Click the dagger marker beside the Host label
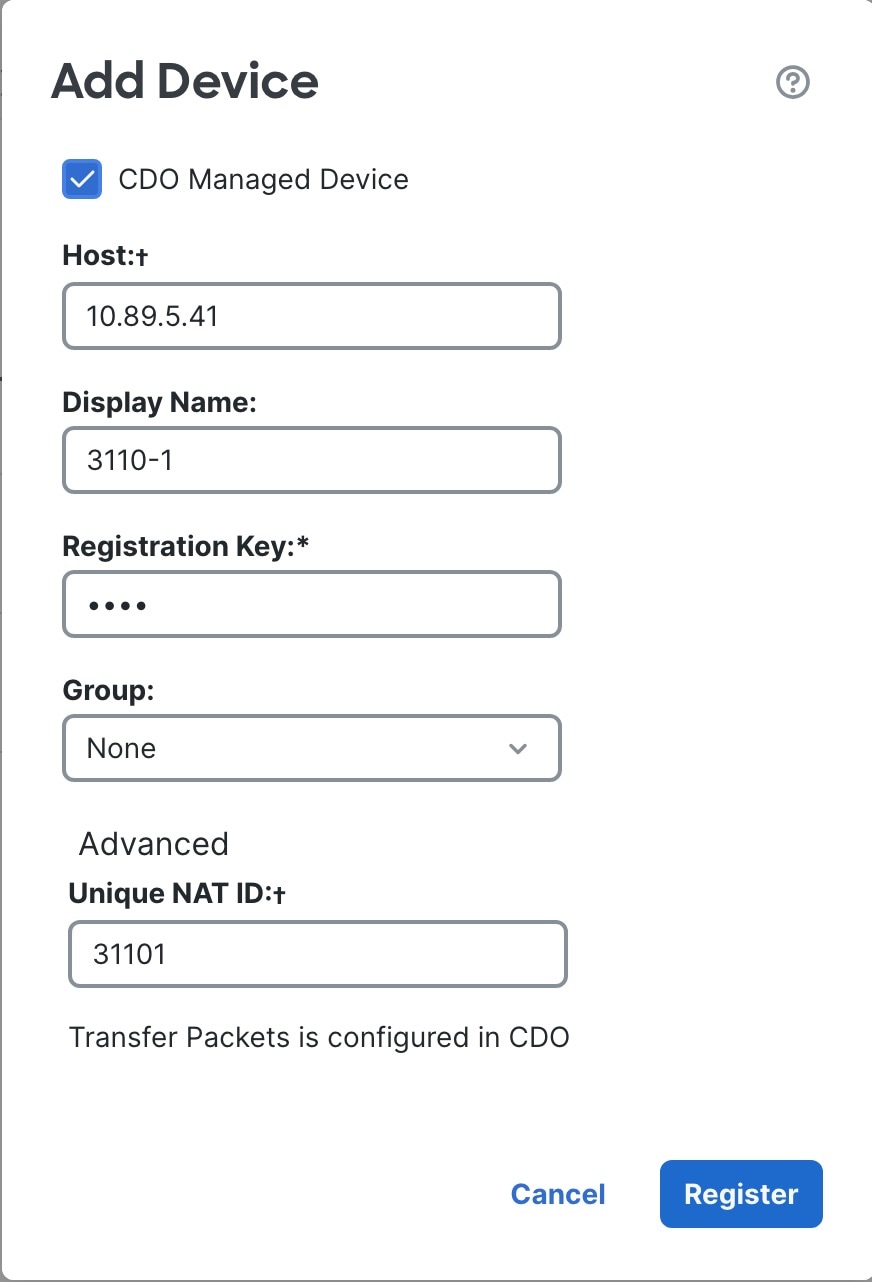This screenshot has height=1282, width=872. (142, 257)
